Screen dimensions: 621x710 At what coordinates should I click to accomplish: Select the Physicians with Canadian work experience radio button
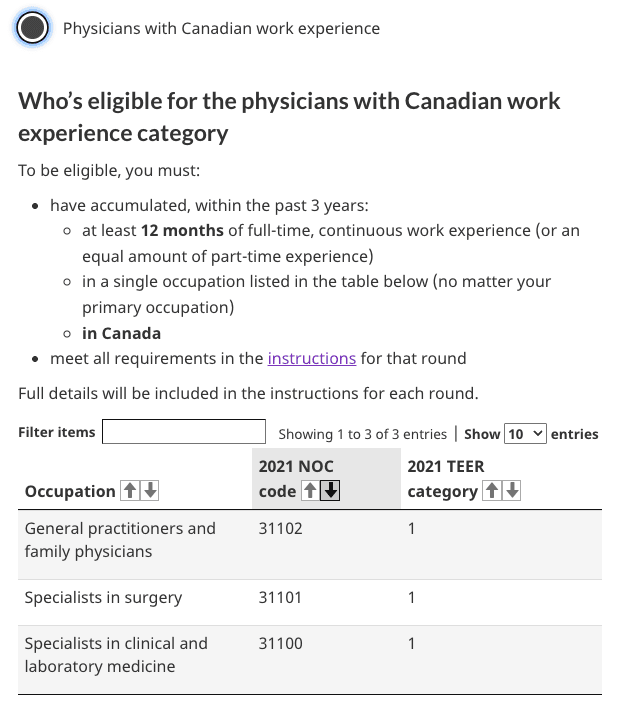(33, 28)
